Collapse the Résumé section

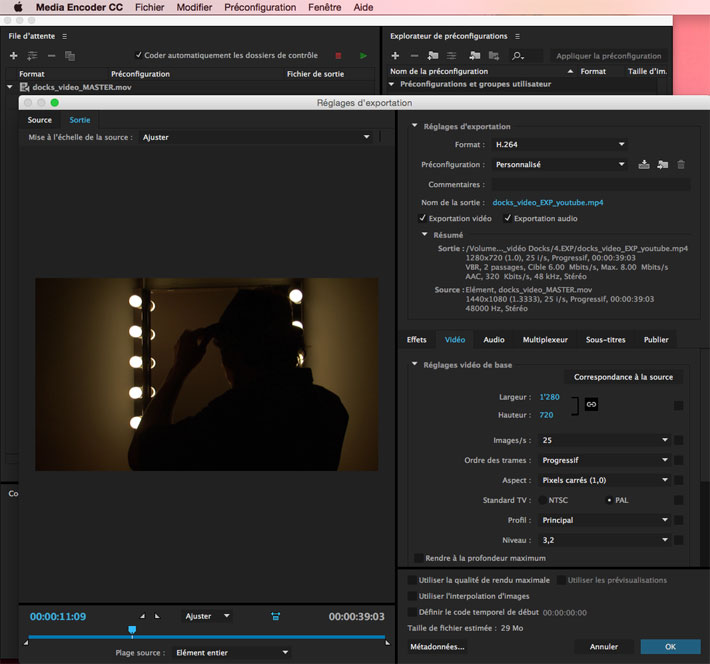(x=424, y=234)
